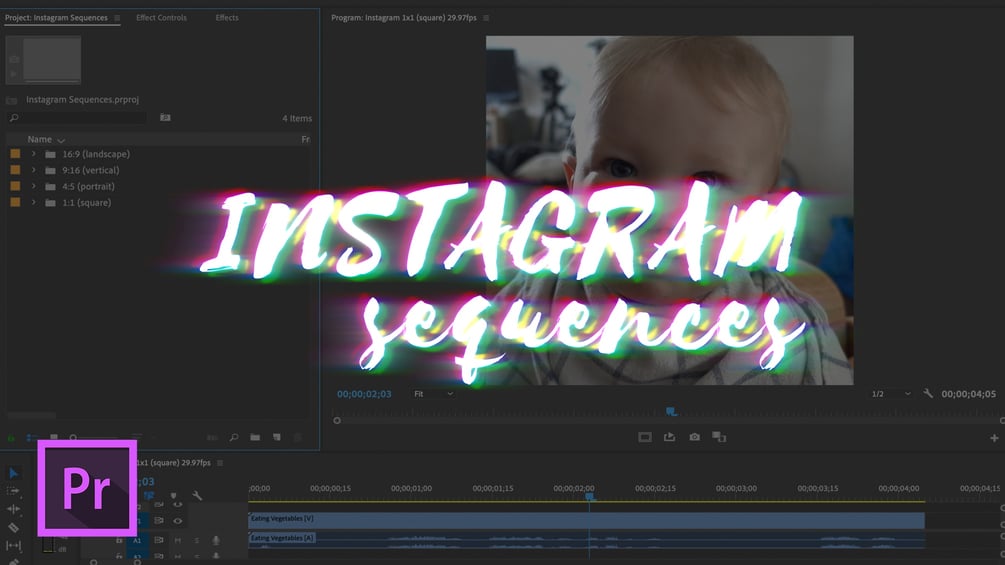
Task: Select the Selection tool arrow
Action: (x=13, y=473)
